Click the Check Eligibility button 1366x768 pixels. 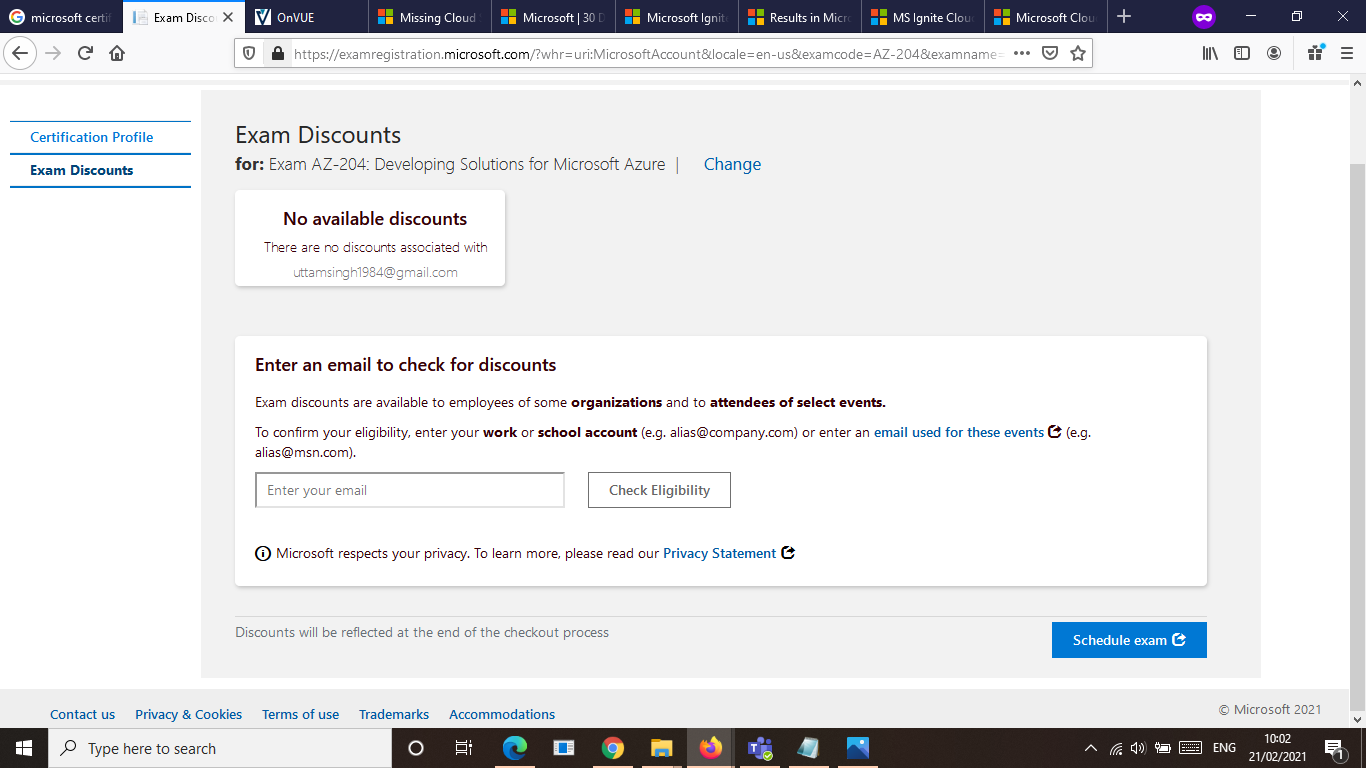click(x=659, y=490)
